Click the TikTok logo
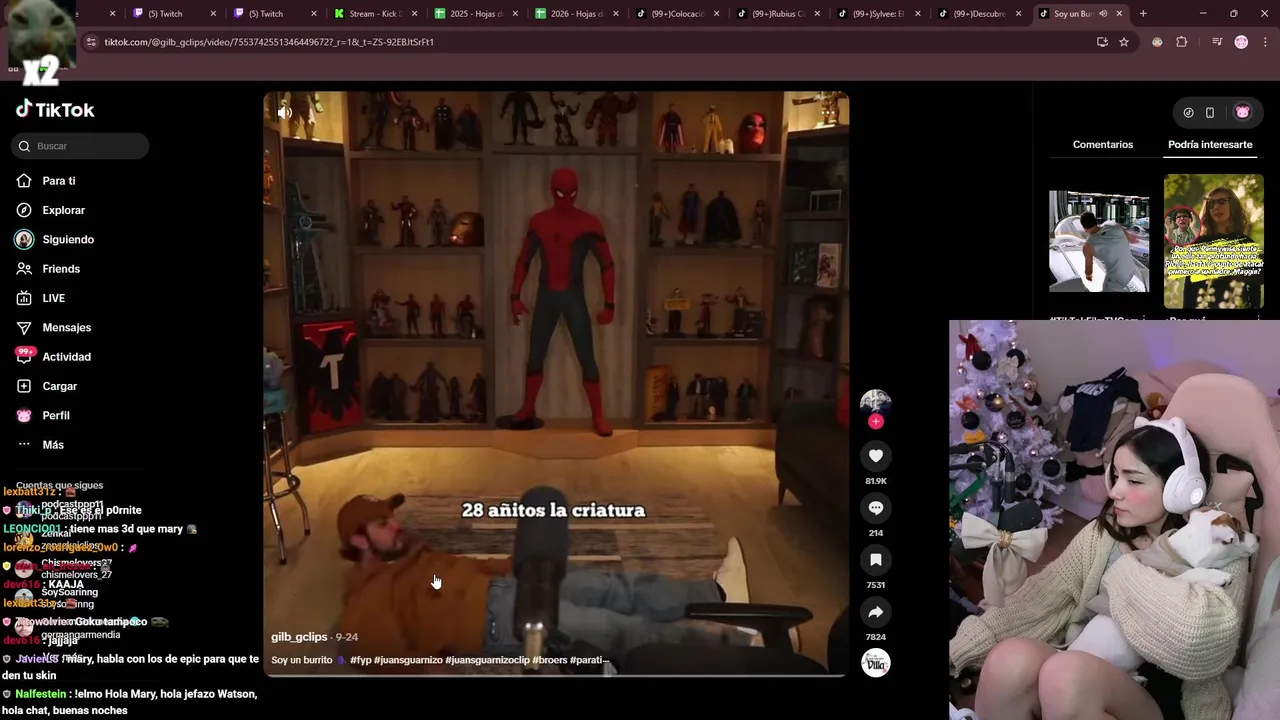 click(x=55, y=110)
